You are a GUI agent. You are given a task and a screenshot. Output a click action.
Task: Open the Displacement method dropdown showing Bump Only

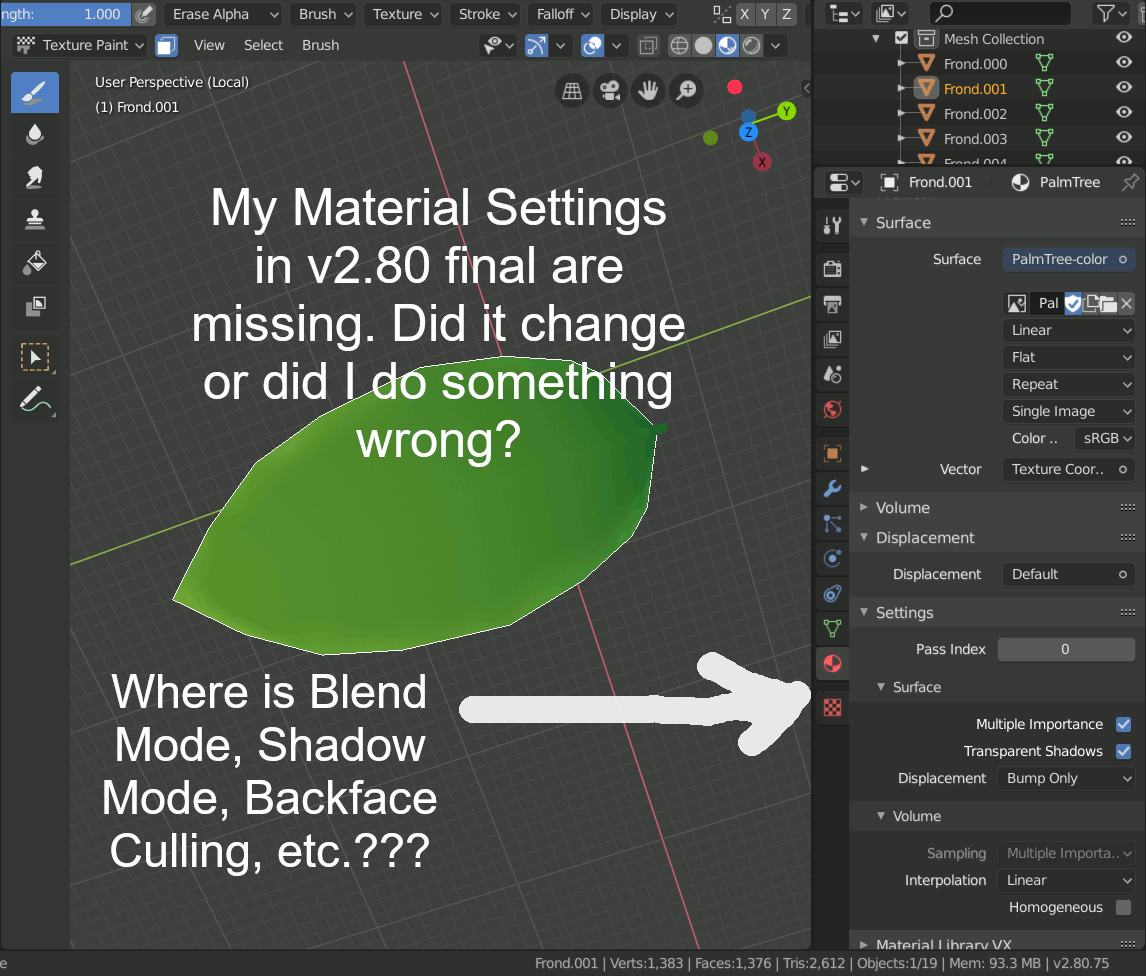(x=1066, y=778)
